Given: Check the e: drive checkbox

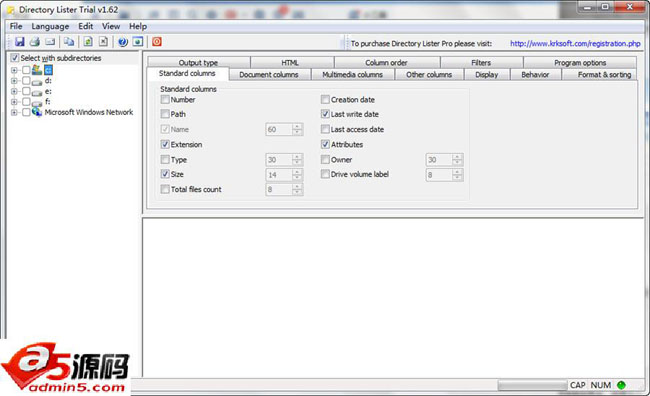Looking at the screenshot, I should [26, 91].
